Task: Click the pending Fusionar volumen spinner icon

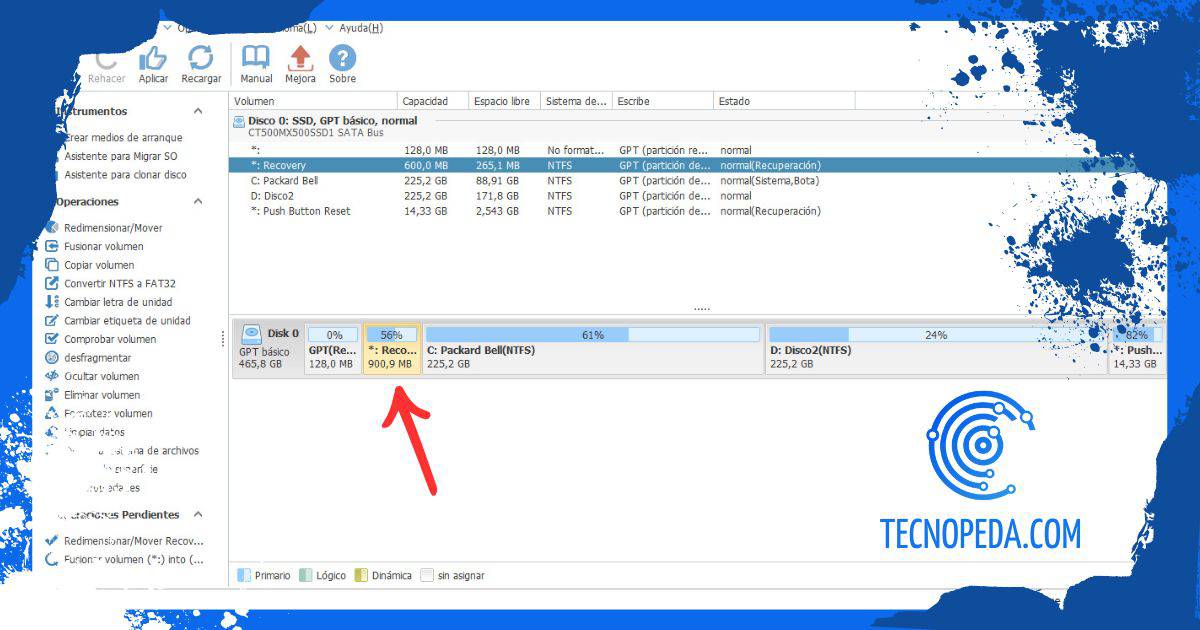Action: point(53,559)
